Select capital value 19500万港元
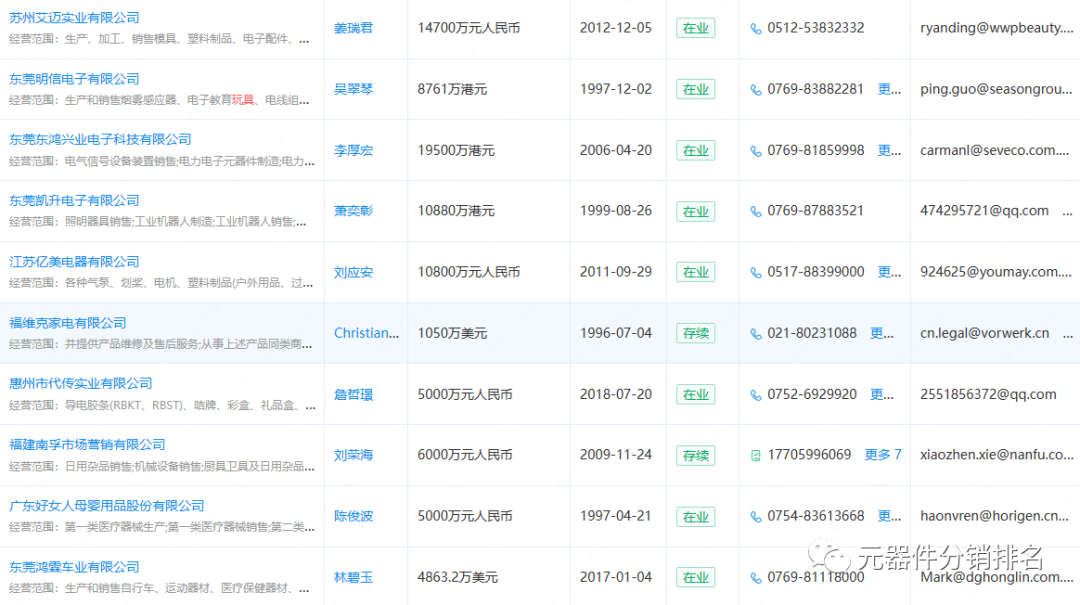Viewport: 1080px width, 605px height. [456, 150]
